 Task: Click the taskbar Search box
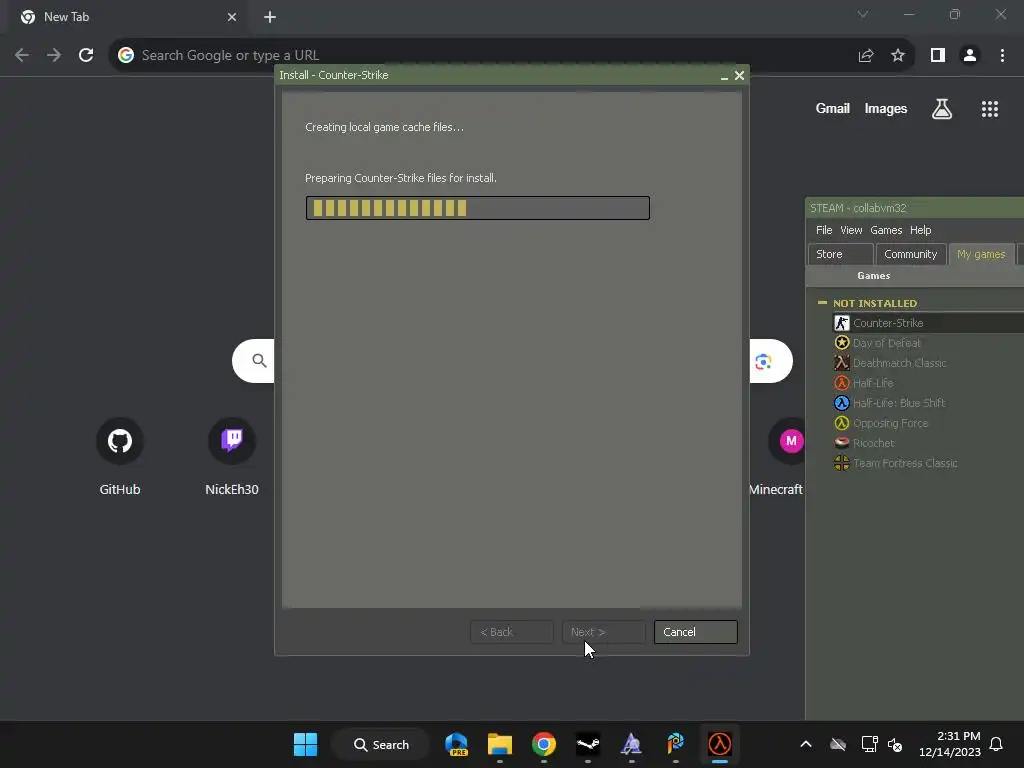(381, 744)
